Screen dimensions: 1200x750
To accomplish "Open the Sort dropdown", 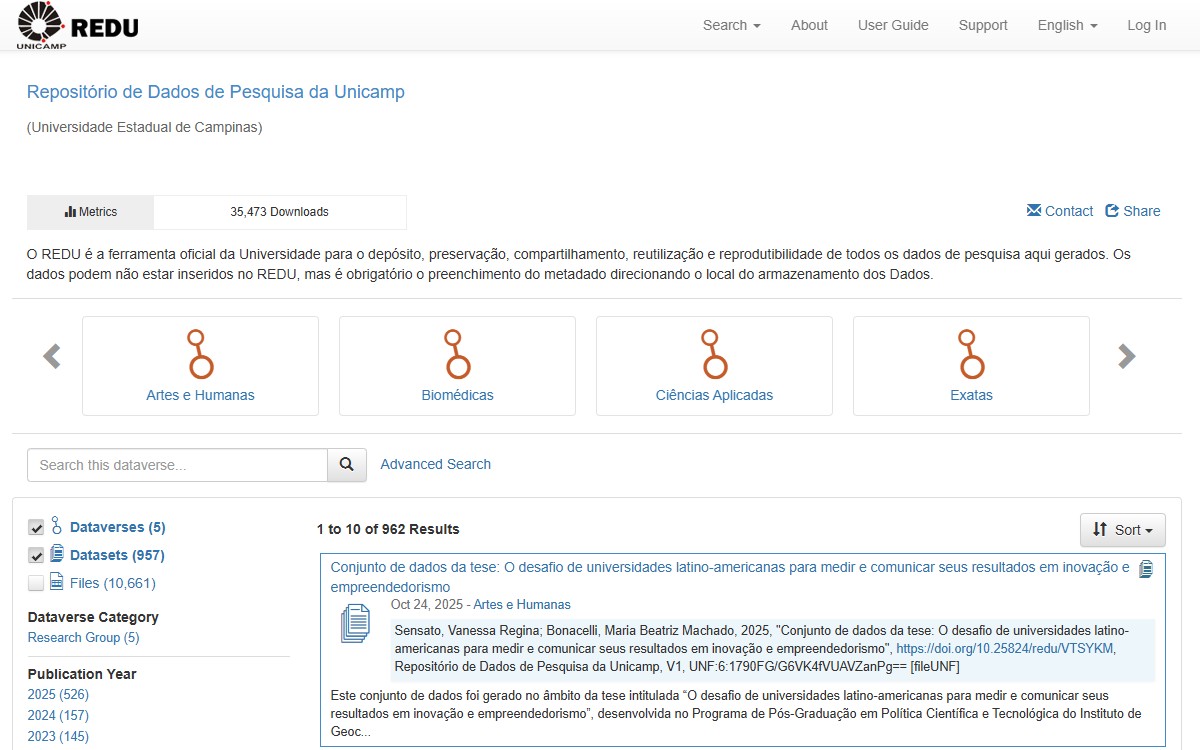I will pos(1122,530).
